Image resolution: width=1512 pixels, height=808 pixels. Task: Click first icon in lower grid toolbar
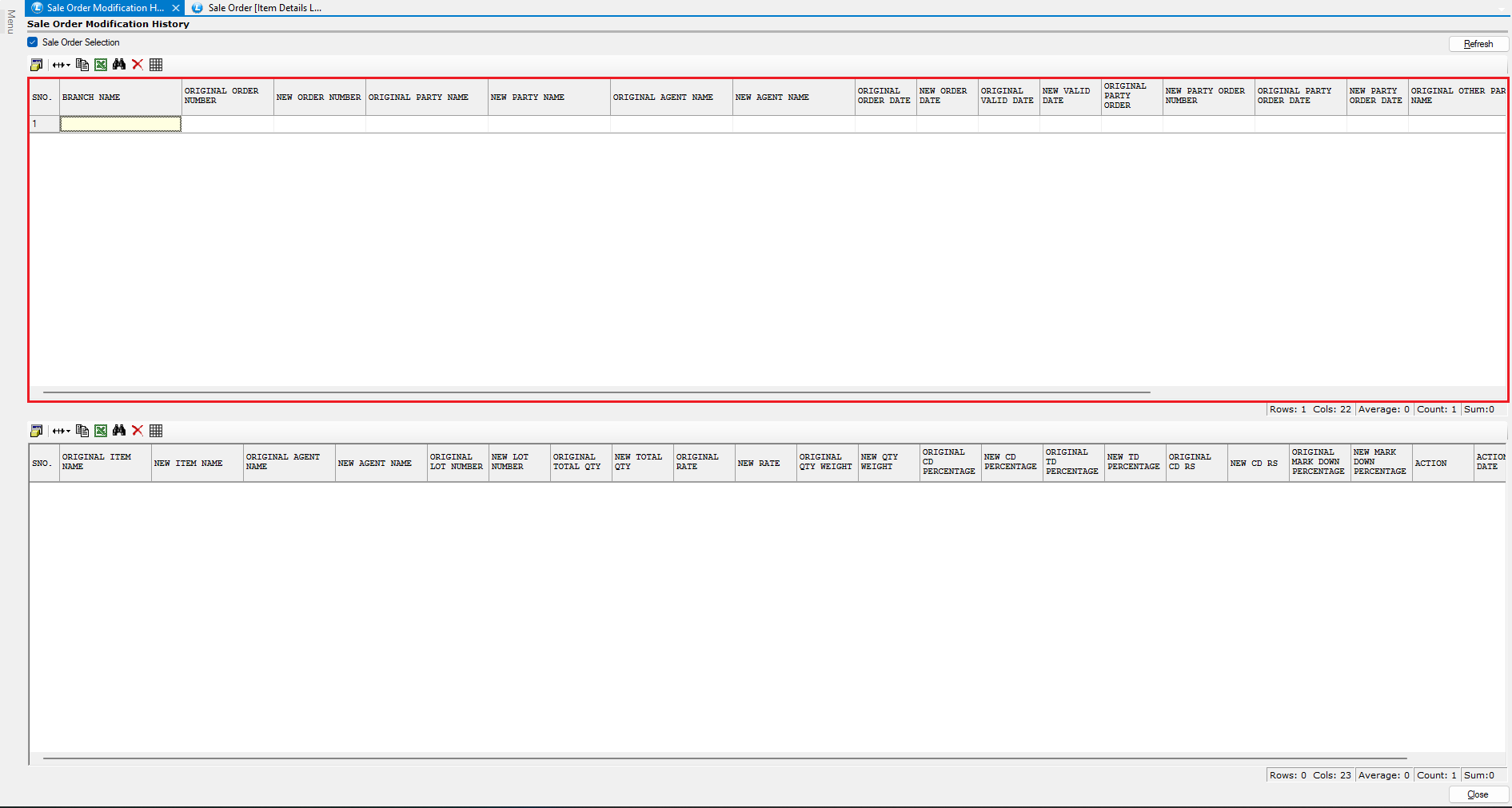[x=36, y=431]
